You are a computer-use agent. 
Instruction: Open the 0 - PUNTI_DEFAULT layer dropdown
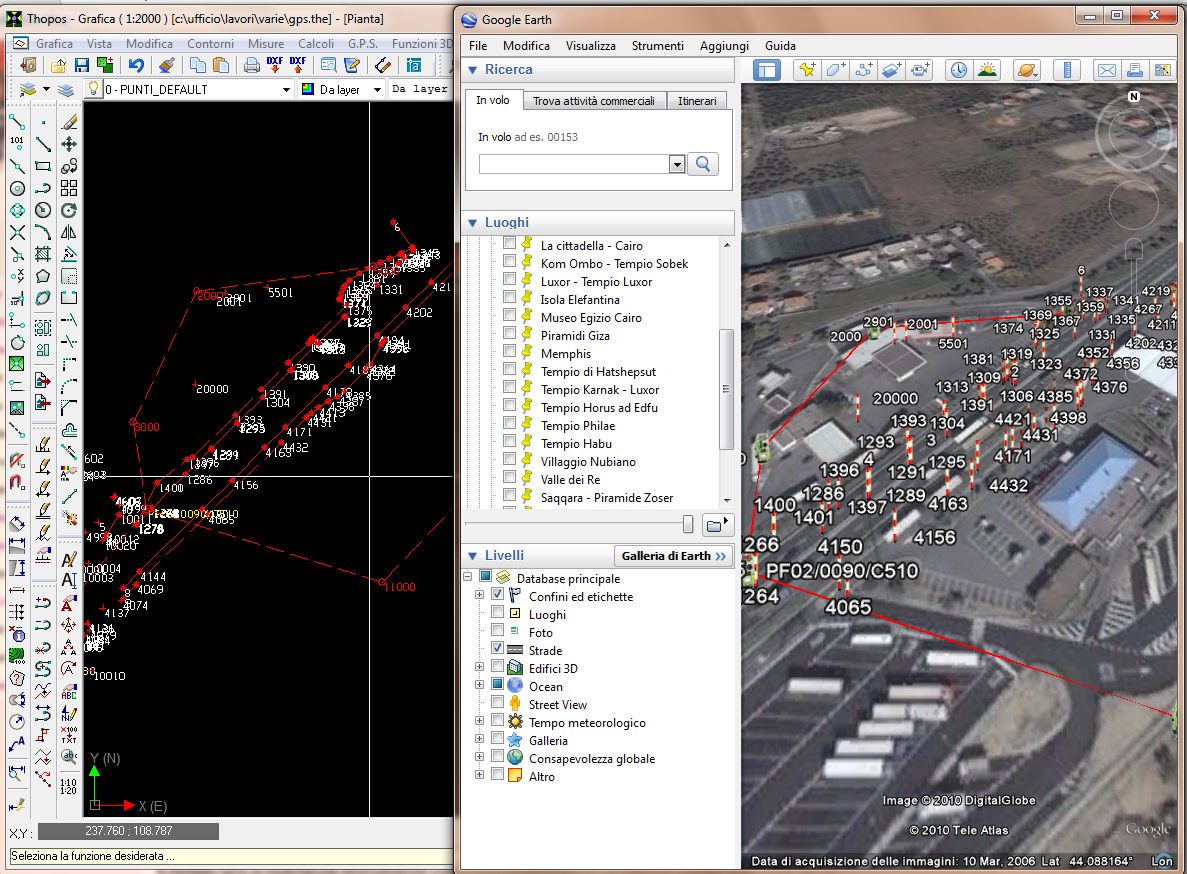click(285, 89)
